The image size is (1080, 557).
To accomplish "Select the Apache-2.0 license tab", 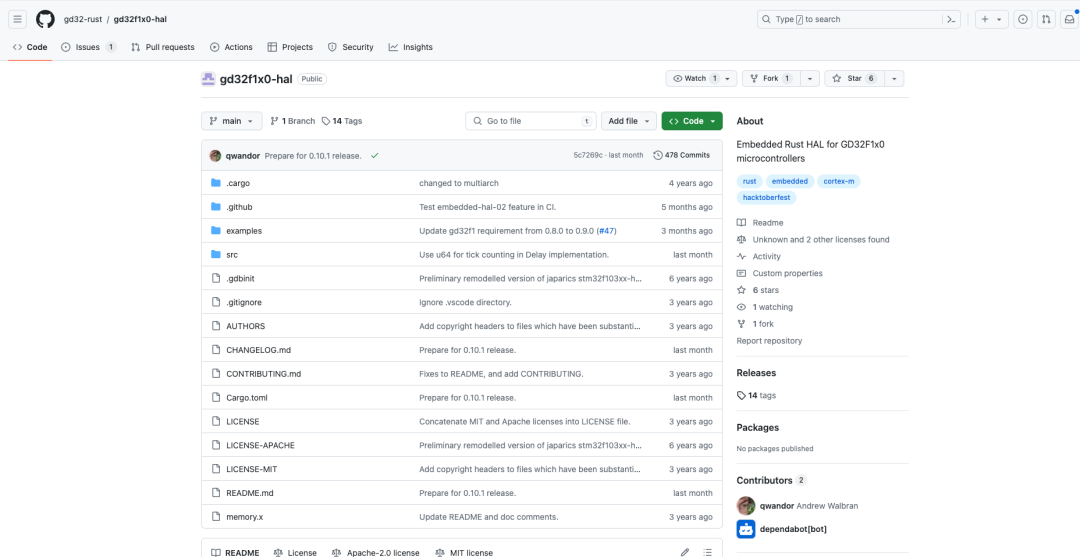I will (375, 552).
